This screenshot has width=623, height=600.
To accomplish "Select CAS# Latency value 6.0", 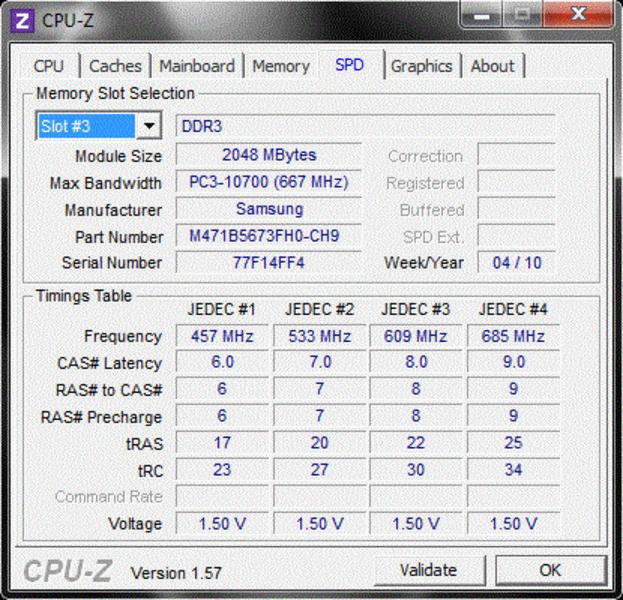I will point(222,362).
